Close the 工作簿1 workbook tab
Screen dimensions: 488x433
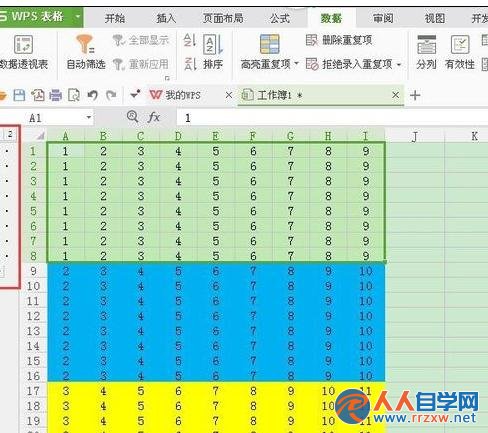[x=395, y=95]
